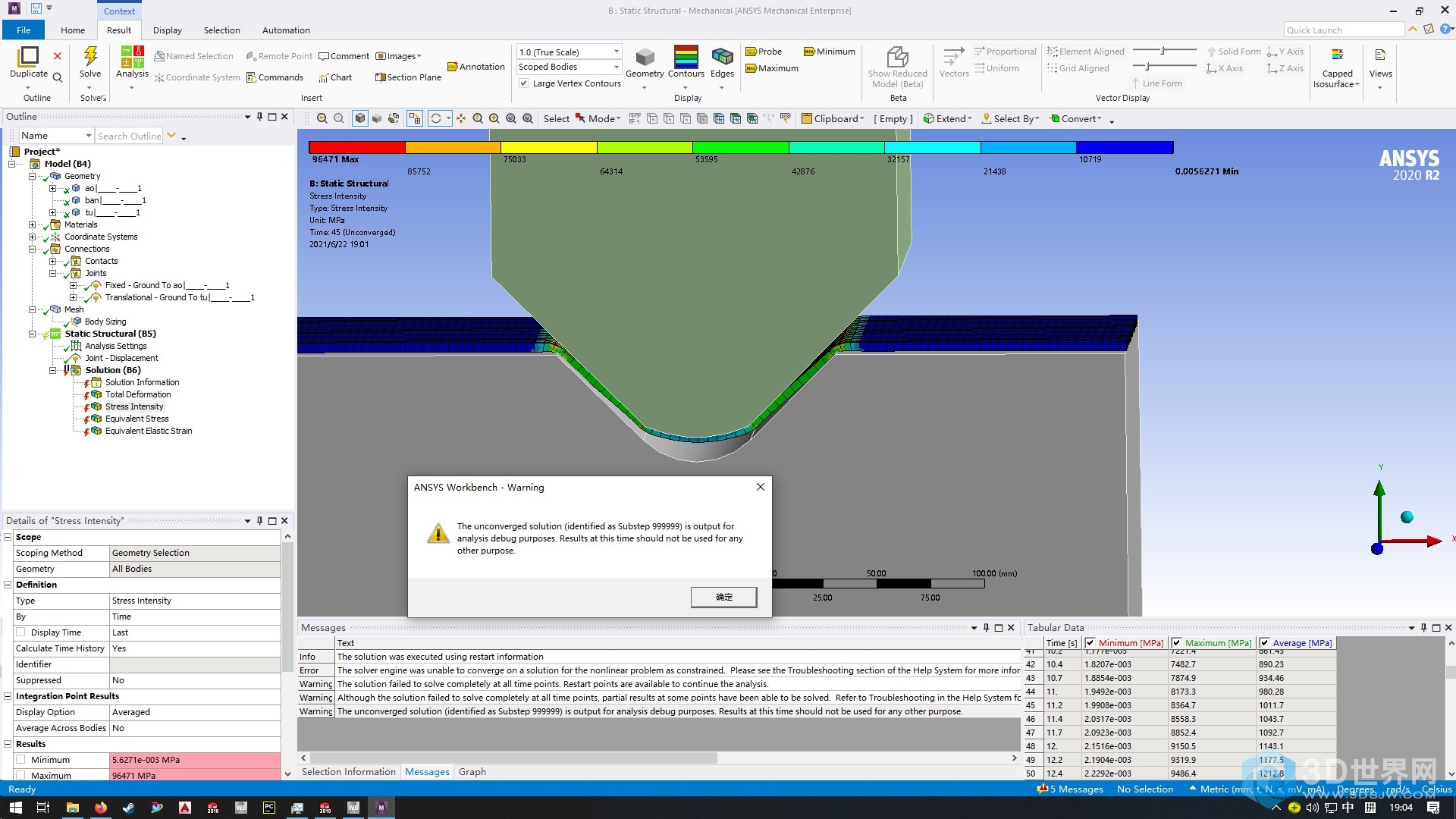
Task: Toggle Average [MPa] column checkbox
Action: pos(1264,643)
